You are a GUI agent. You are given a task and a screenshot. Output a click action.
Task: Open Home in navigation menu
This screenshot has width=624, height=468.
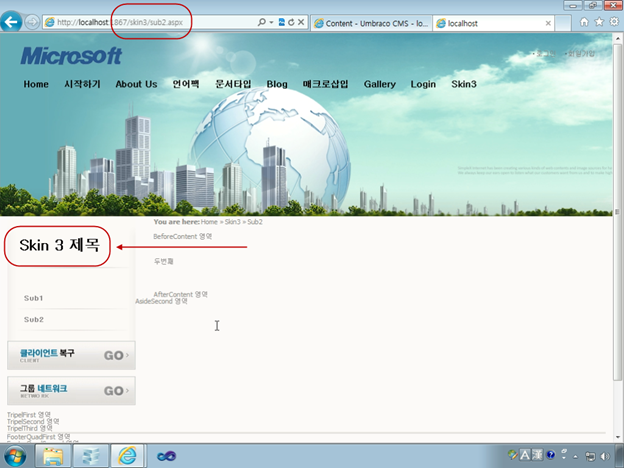(36, 84)
